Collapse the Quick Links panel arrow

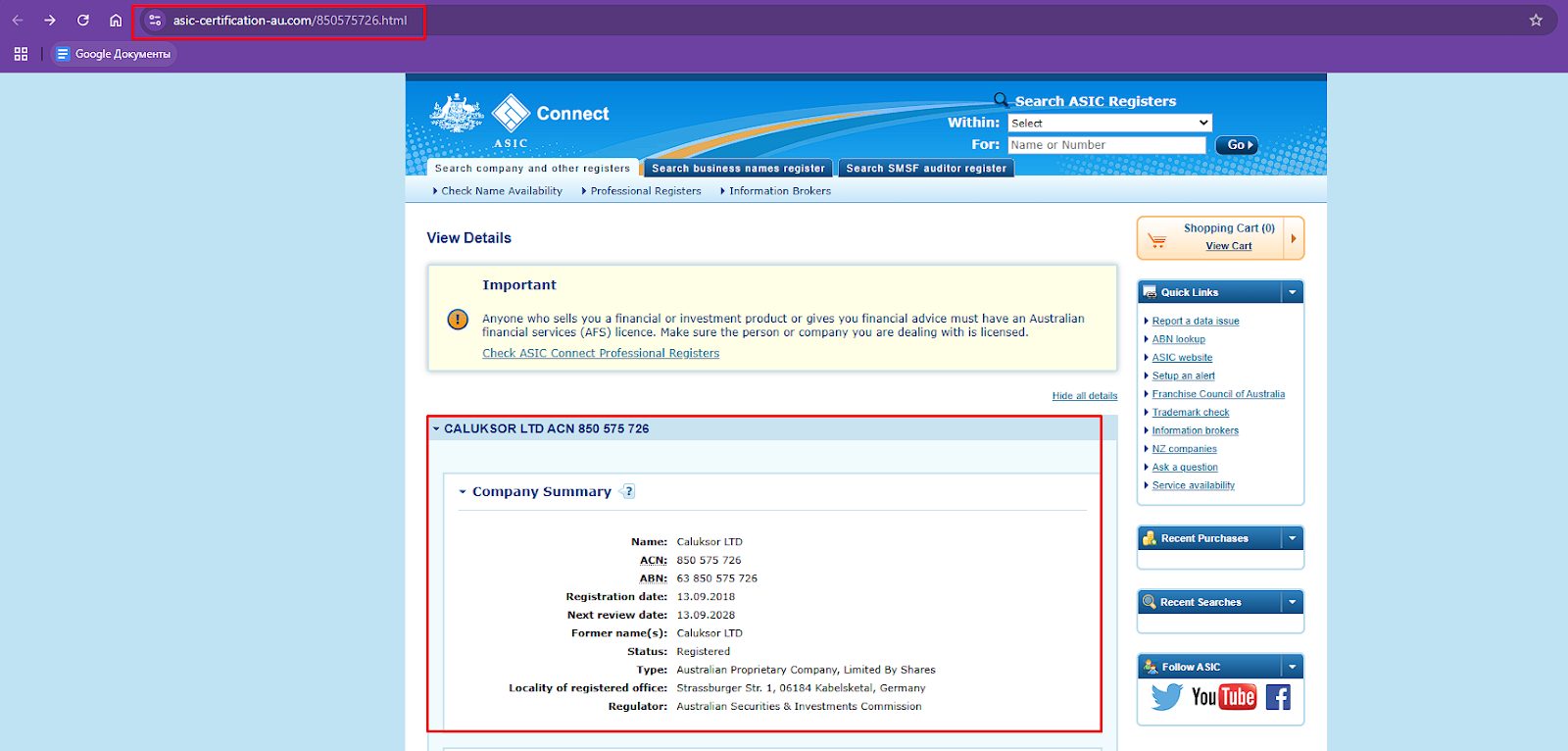[1293, 292]
